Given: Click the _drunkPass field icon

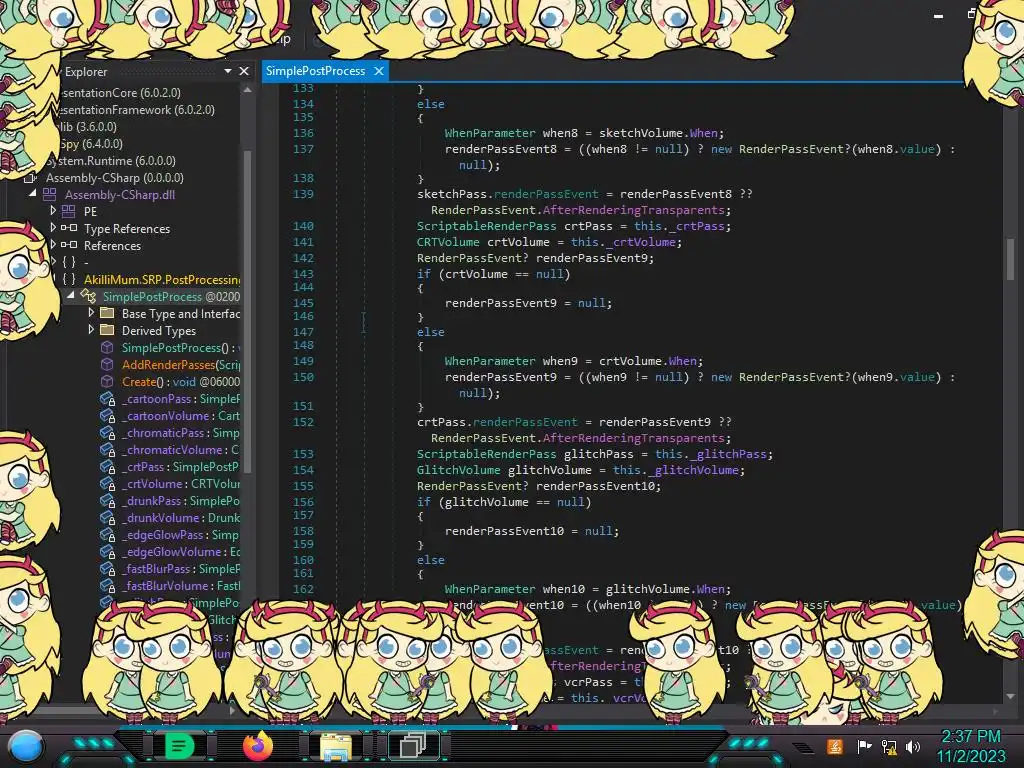Looking at the screenshot, I should [107, 500].
